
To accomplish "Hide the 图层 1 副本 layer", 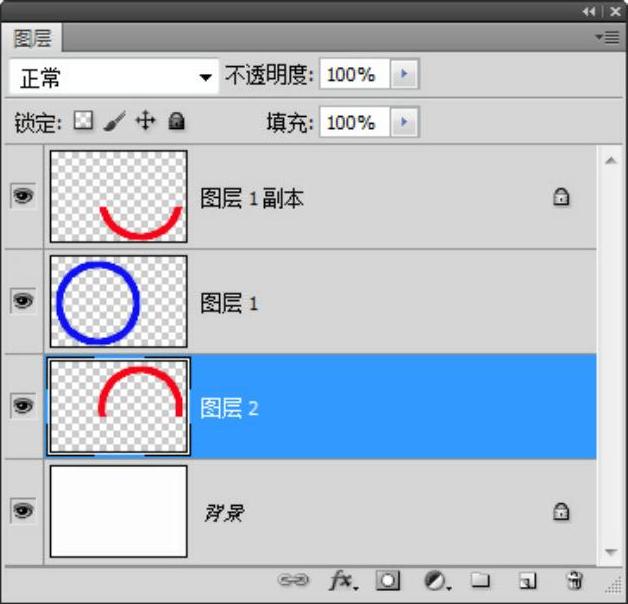I will 22,197.
